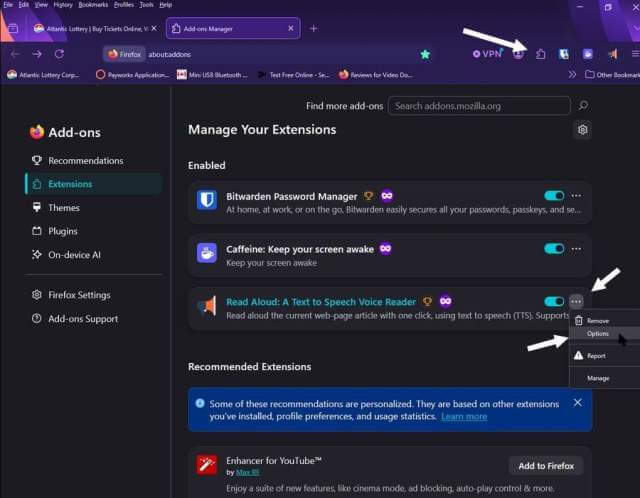Open the Firefox hamburger application menu
This screenshot has height=498, width=640.
(636, 54)
